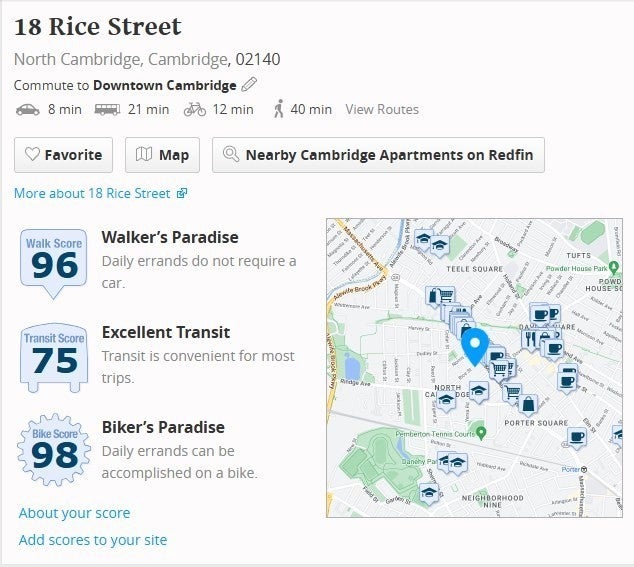The width and height of the screenshot is (634, 567).
Task: Click the coffee cup marker below Porter Square
Action: coord(576,438)
